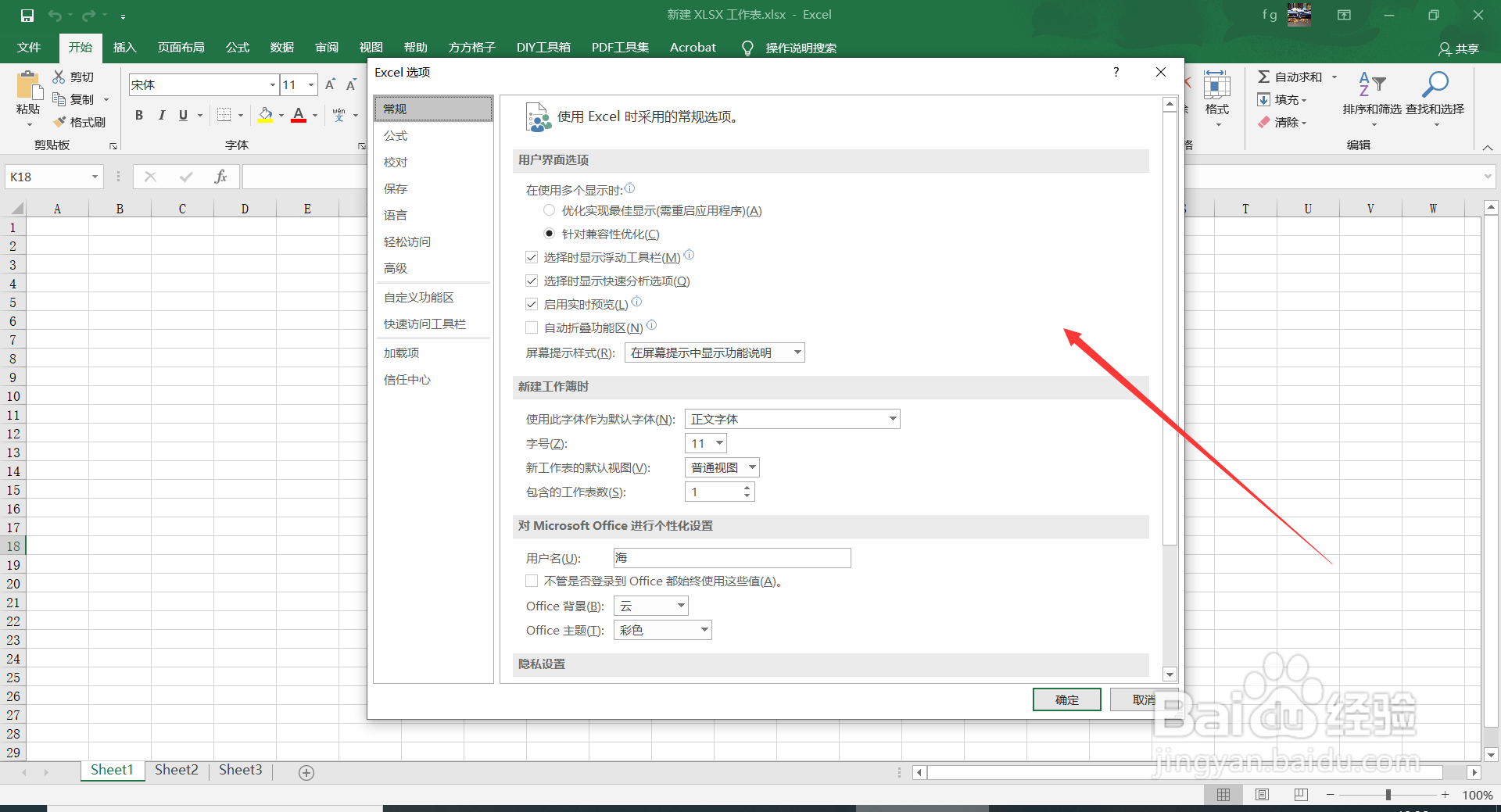Toggle show Mini Toolbar on selection checkbox

click(532, 257)
